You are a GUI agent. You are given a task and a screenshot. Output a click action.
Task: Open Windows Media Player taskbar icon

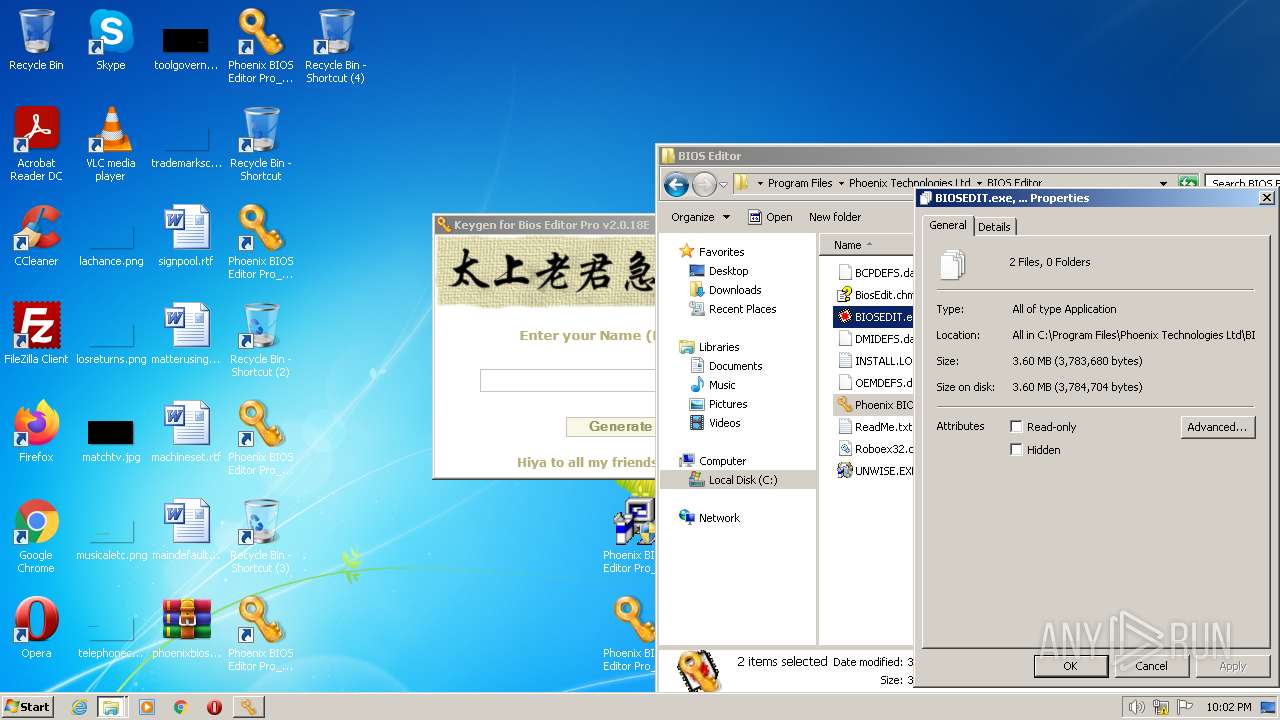coord(147,707)
